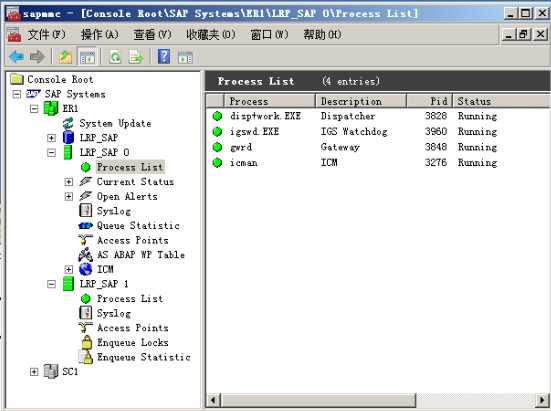Click the Back arrow toolbar button

point(16,56)
